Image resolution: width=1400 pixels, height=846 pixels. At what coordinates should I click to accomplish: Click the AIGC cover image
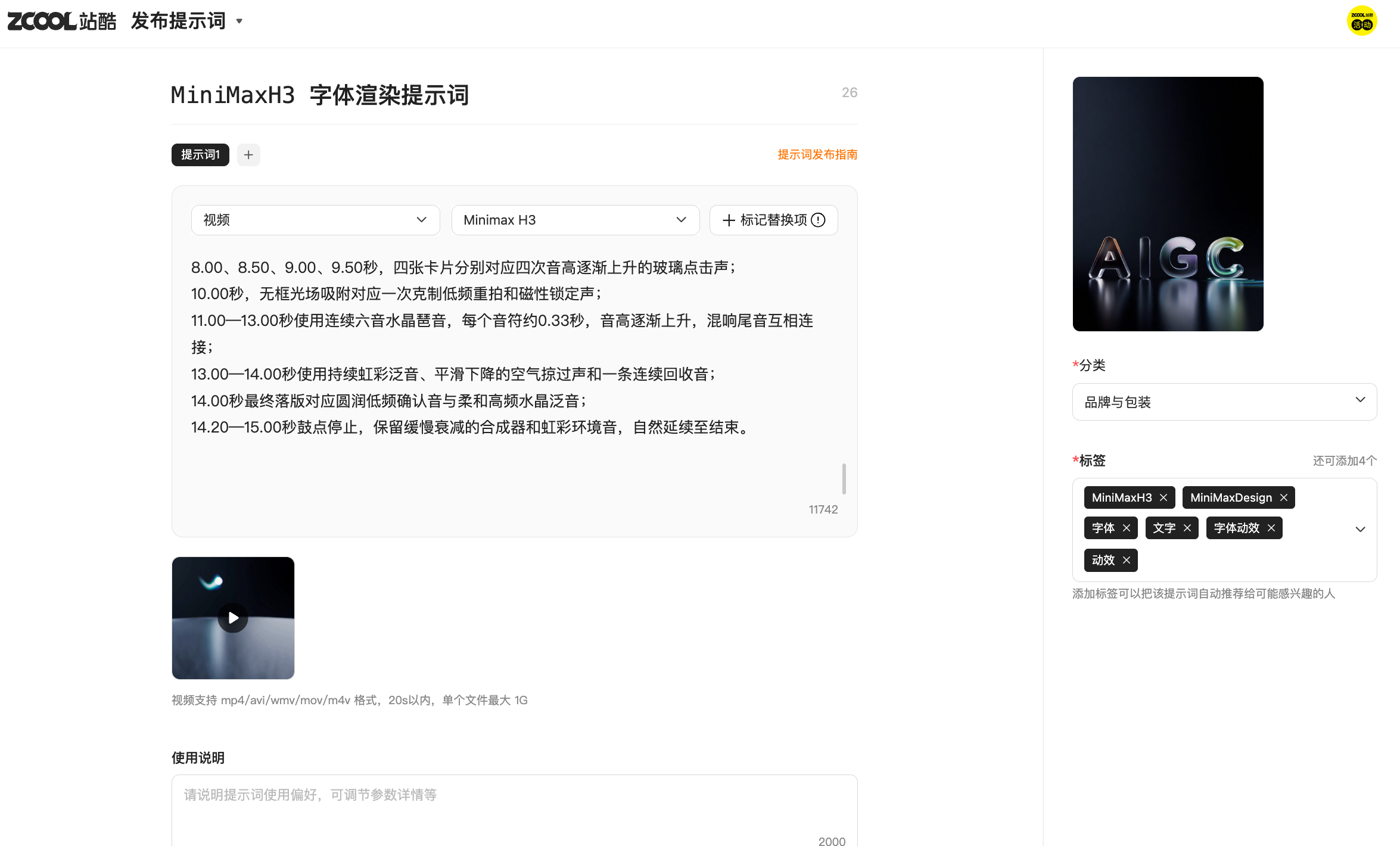1168,204
